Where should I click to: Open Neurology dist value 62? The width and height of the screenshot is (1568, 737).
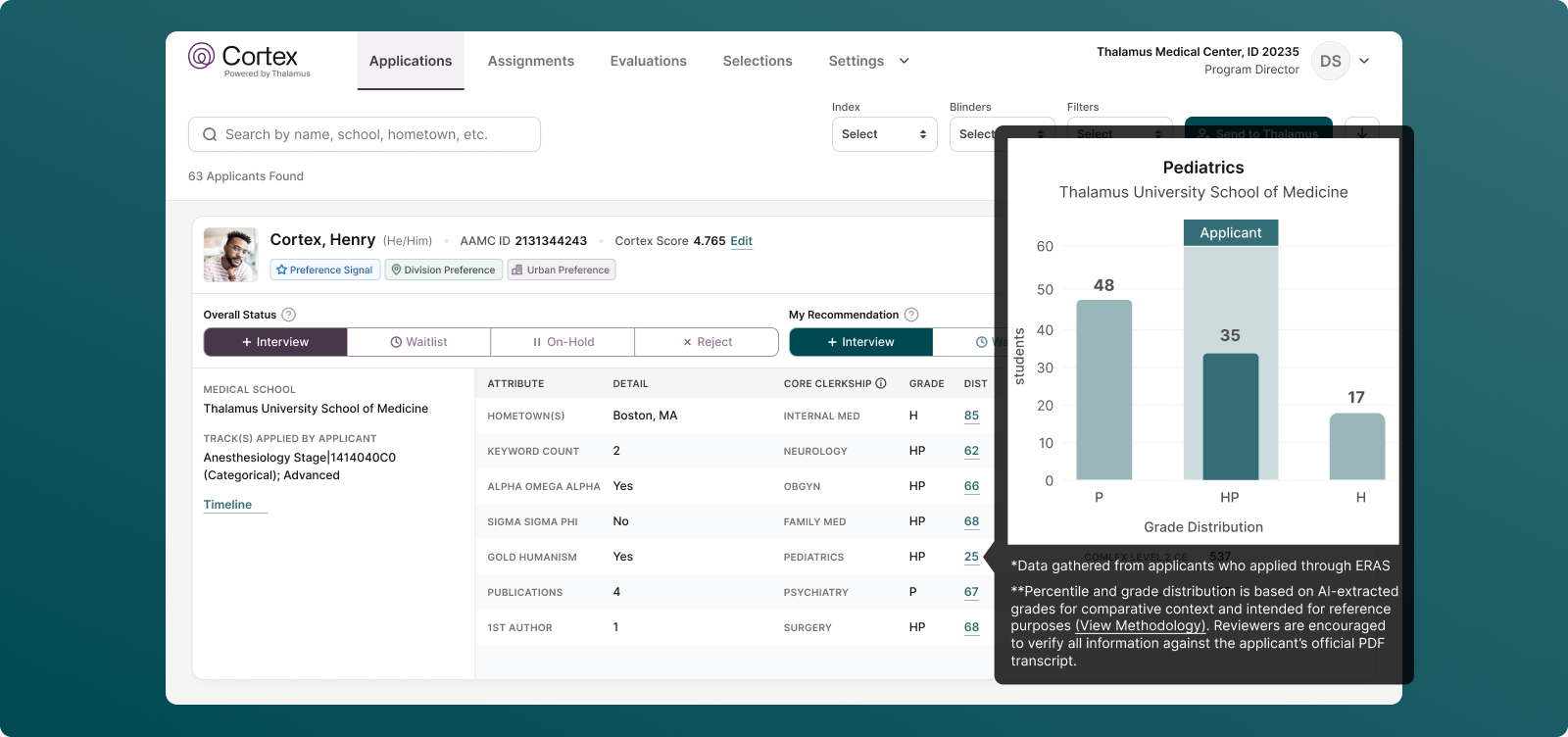[x=971, y=451]
